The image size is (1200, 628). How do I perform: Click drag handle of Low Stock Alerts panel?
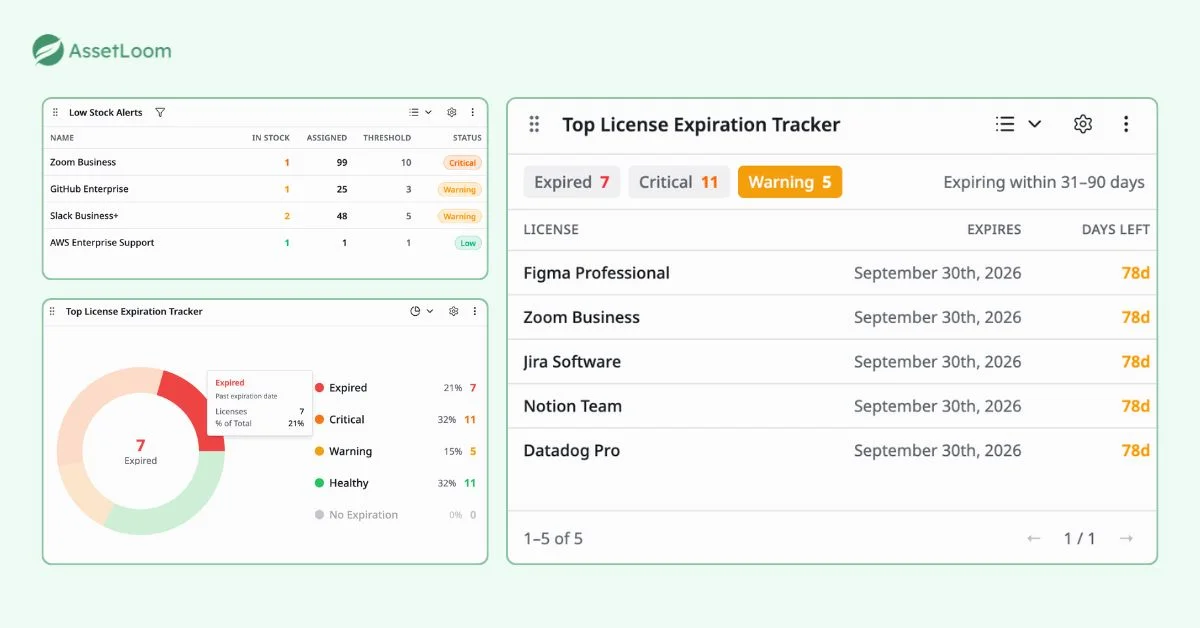pos(55,113)
